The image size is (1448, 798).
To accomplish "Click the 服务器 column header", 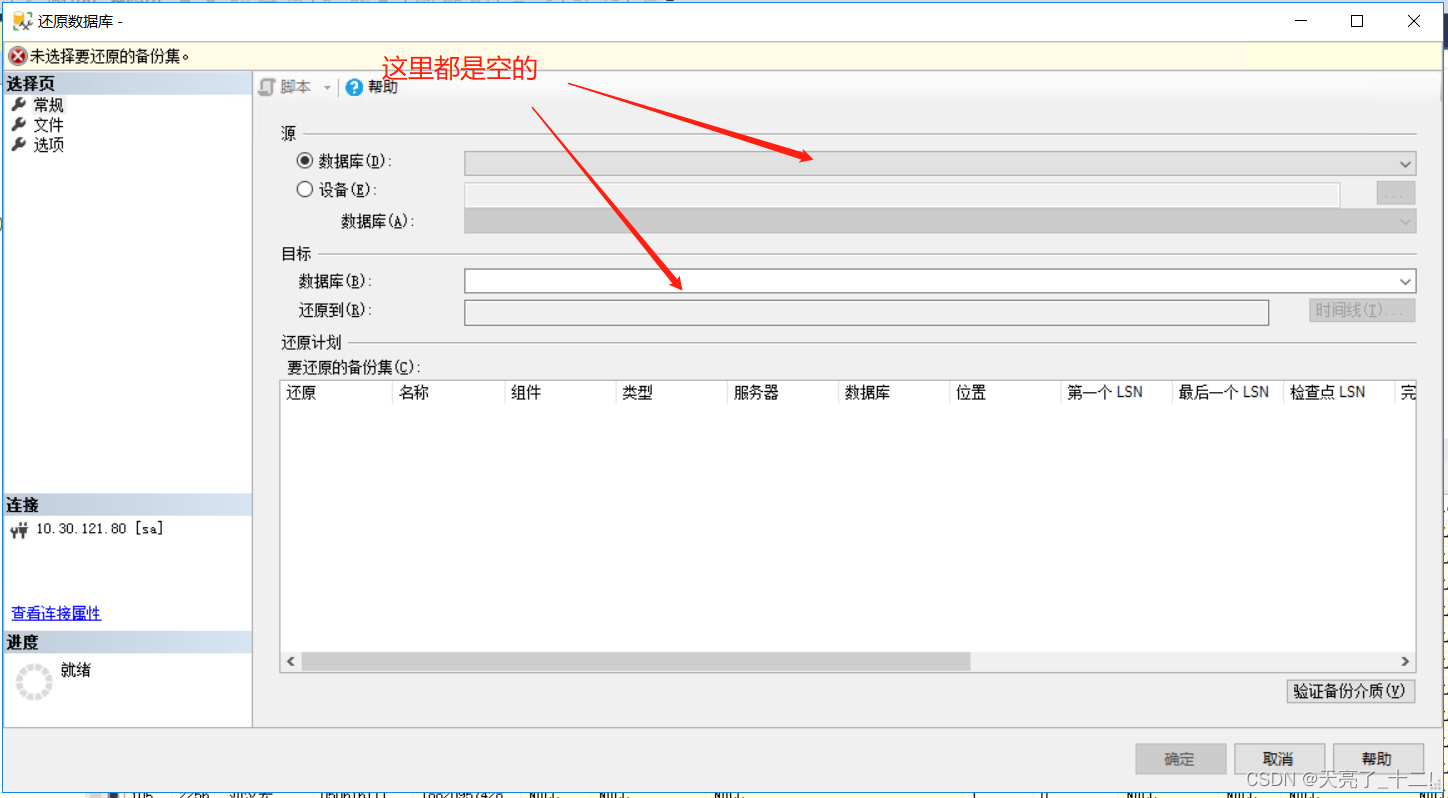I will pyautogui.click(x=783, y=393).
